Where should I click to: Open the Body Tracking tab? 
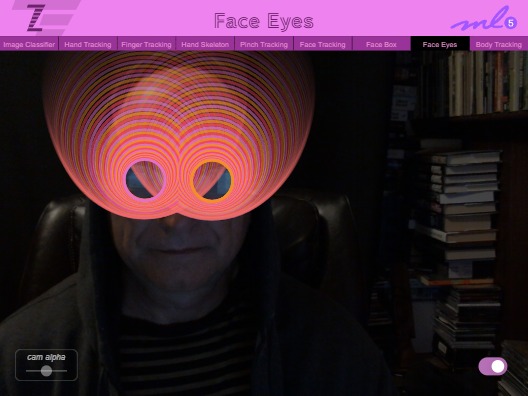499,44
